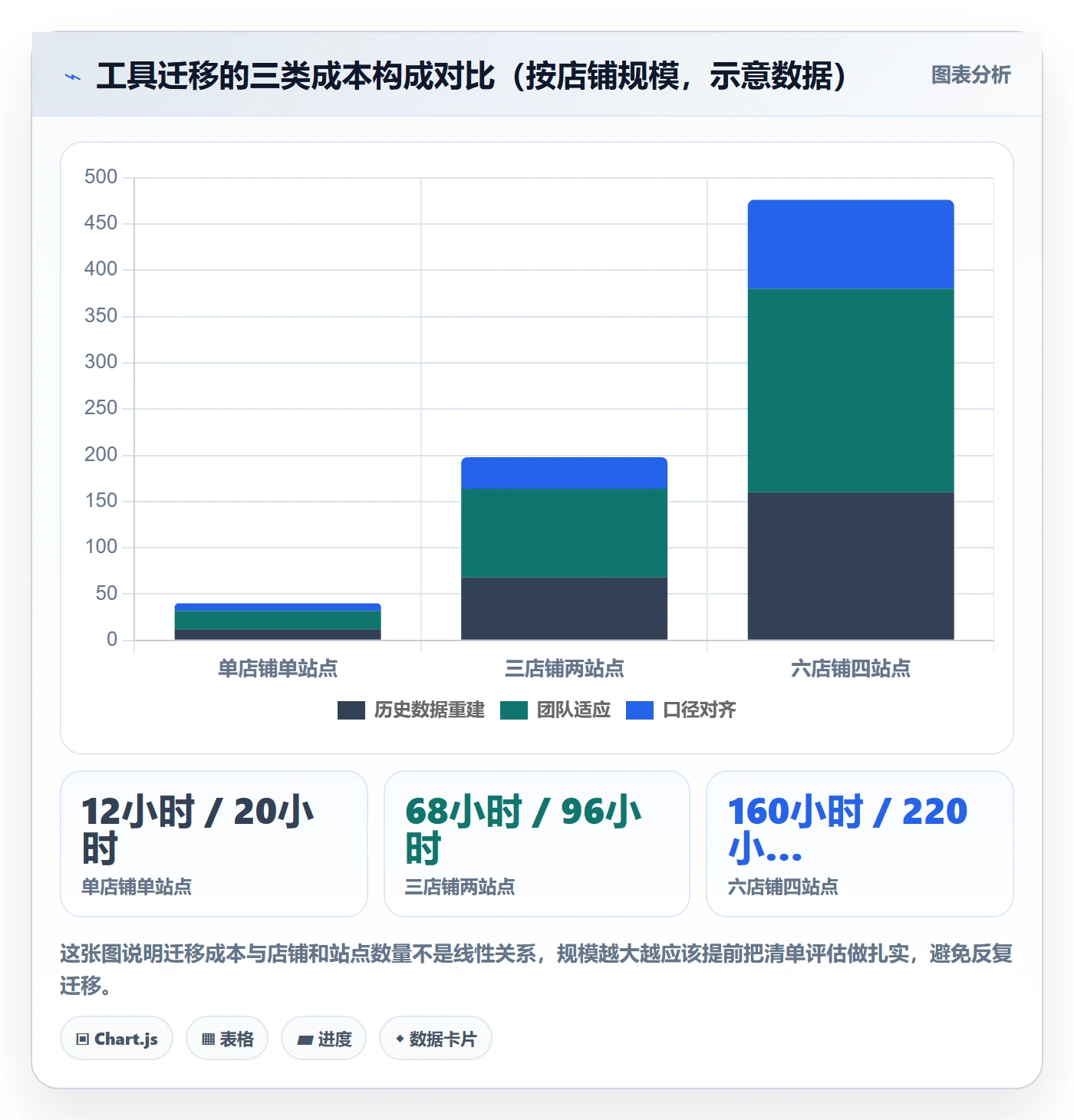Click green 团队适应 segment of 三店铺两站点 bar

coord(564,533)
